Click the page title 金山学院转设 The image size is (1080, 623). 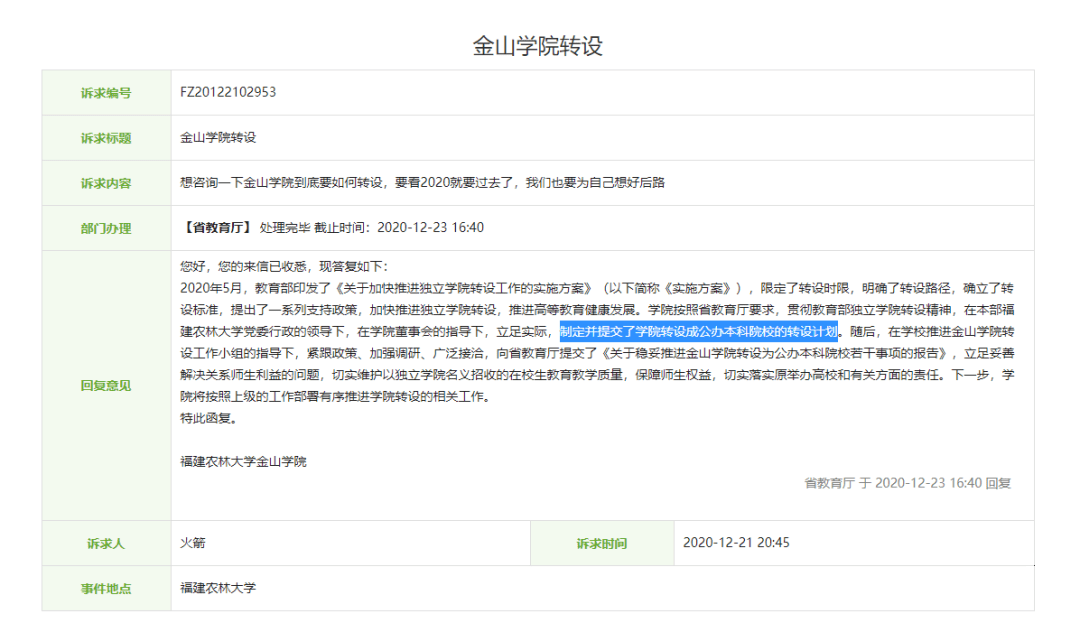[x=537, y=46]
